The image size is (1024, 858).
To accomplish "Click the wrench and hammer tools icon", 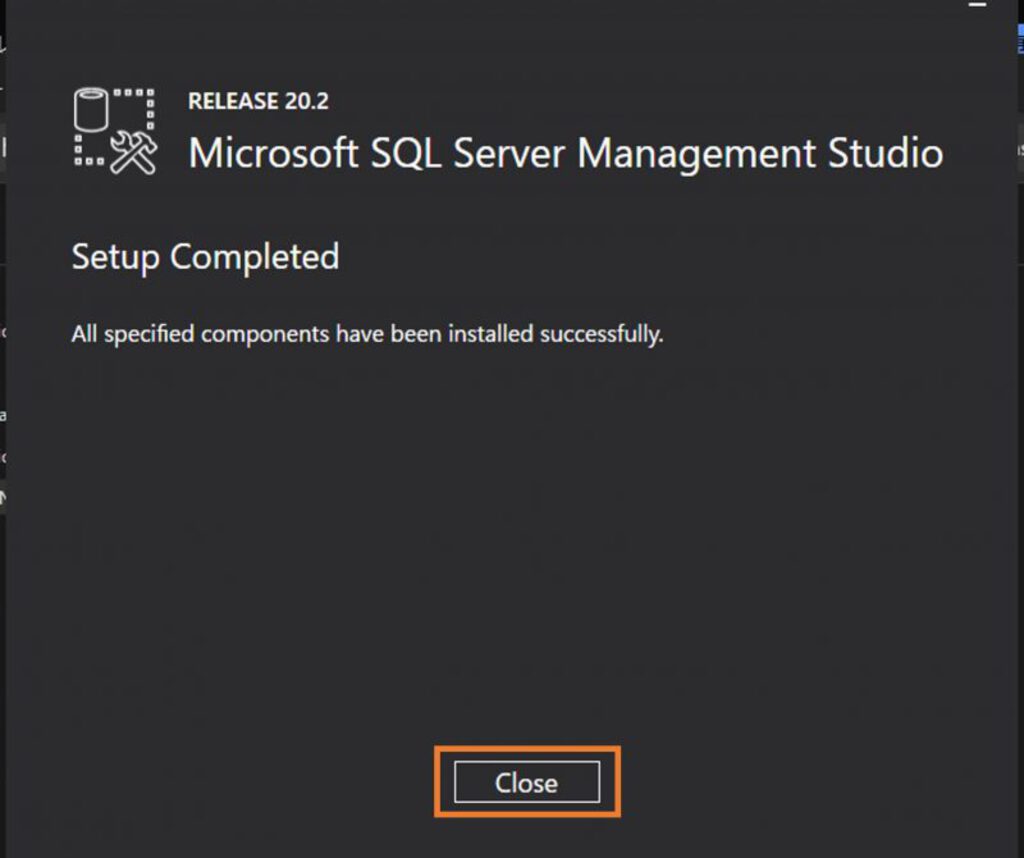I will point(134,152).
